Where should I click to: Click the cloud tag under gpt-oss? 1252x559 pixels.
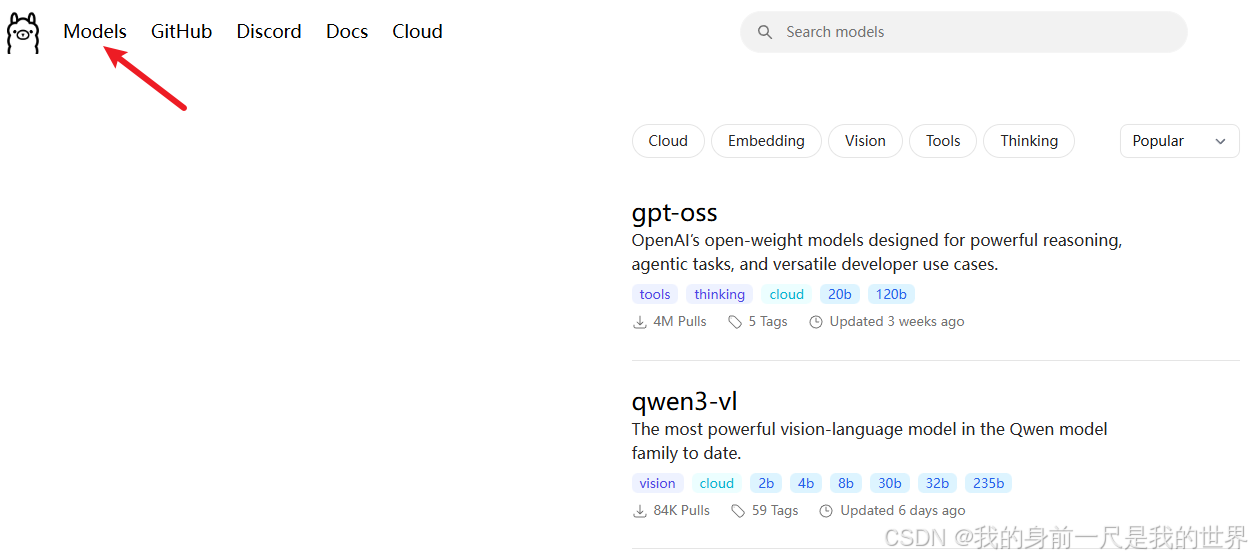pos(787,294)
